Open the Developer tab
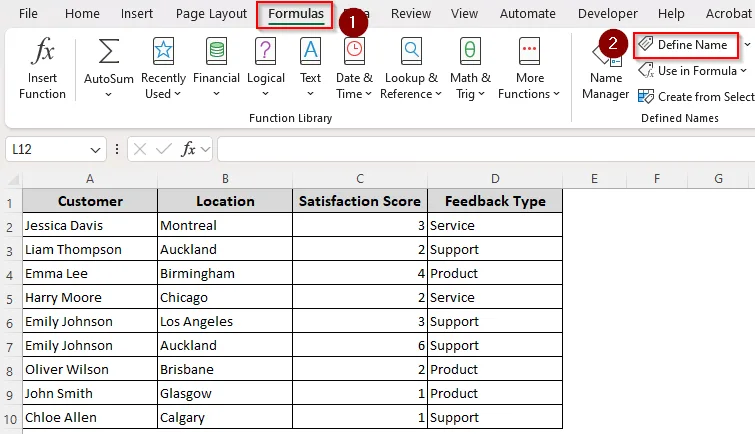 (x=608, y=13)
